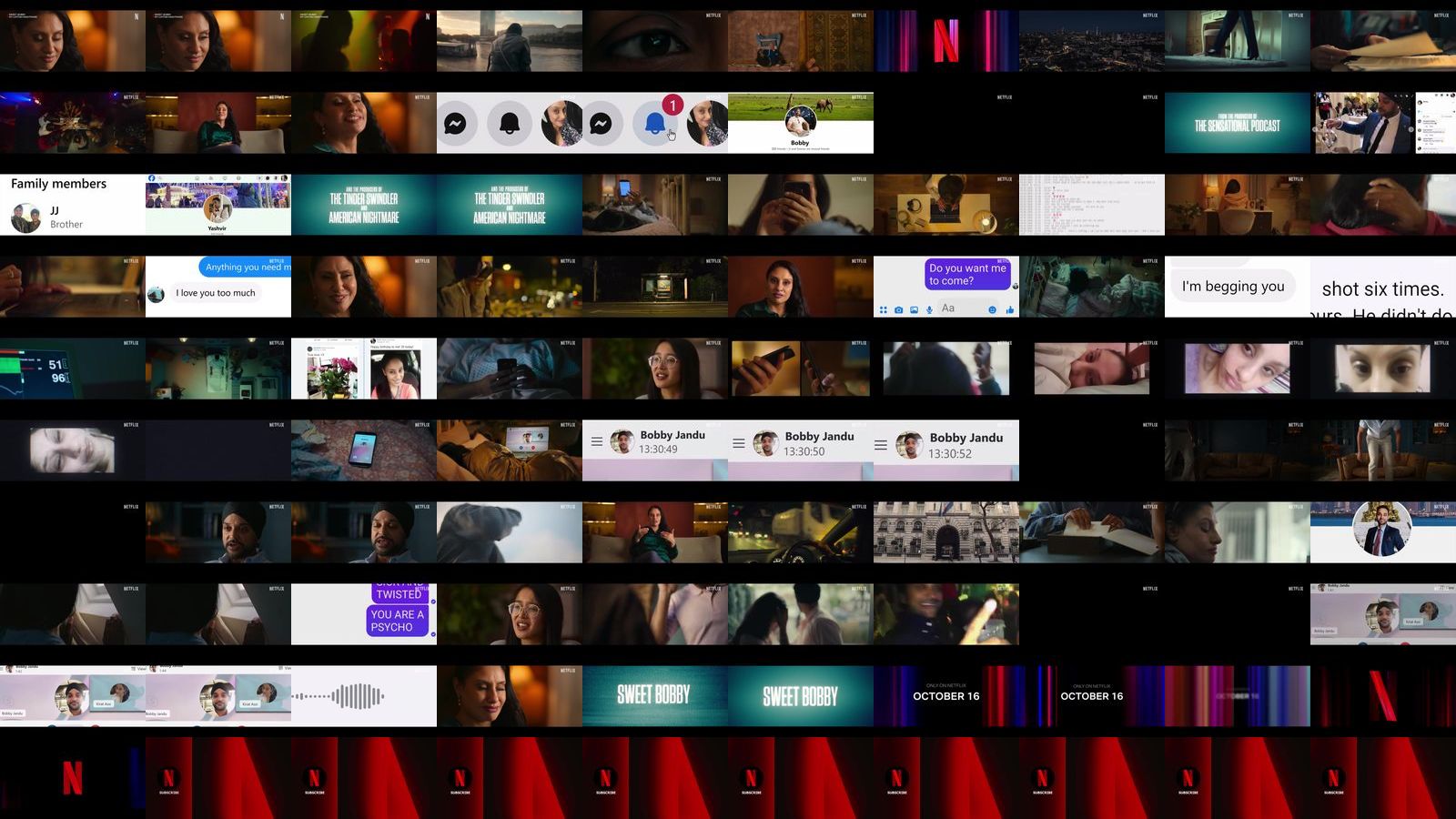Click the 'TWISTED' purple message bubble
Viewport: 1456px width, 819px height.
[399, 593]
